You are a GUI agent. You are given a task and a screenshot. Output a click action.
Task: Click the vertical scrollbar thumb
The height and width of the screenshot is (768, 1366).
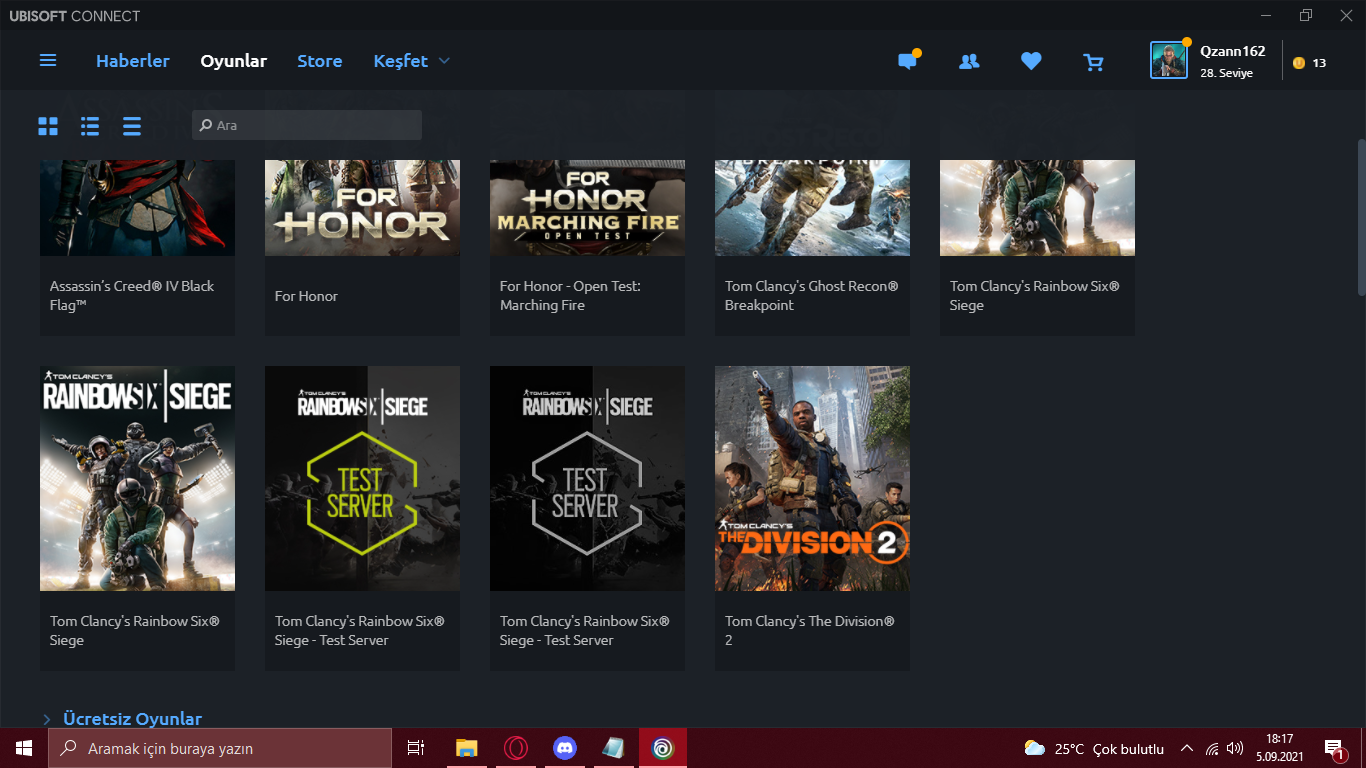click(x=1360, y=218)
